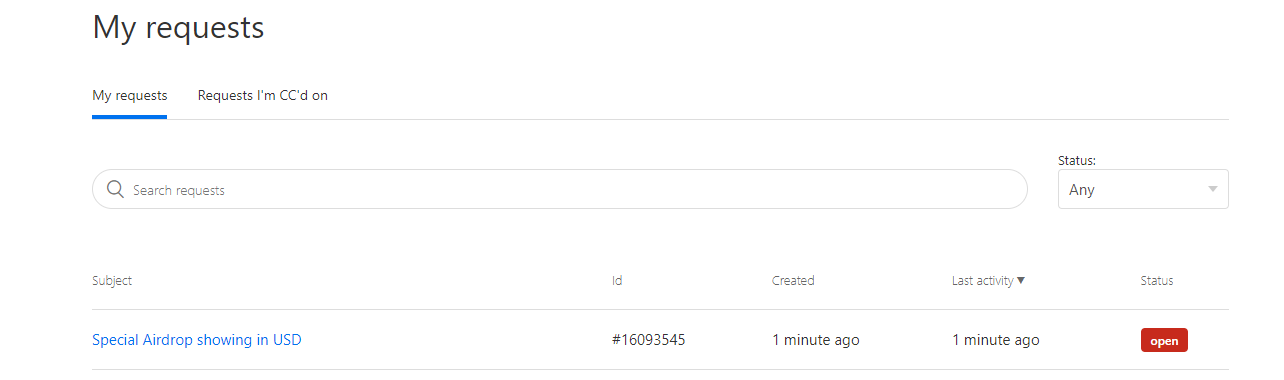Click the Last activity sort arrow

1021,281
